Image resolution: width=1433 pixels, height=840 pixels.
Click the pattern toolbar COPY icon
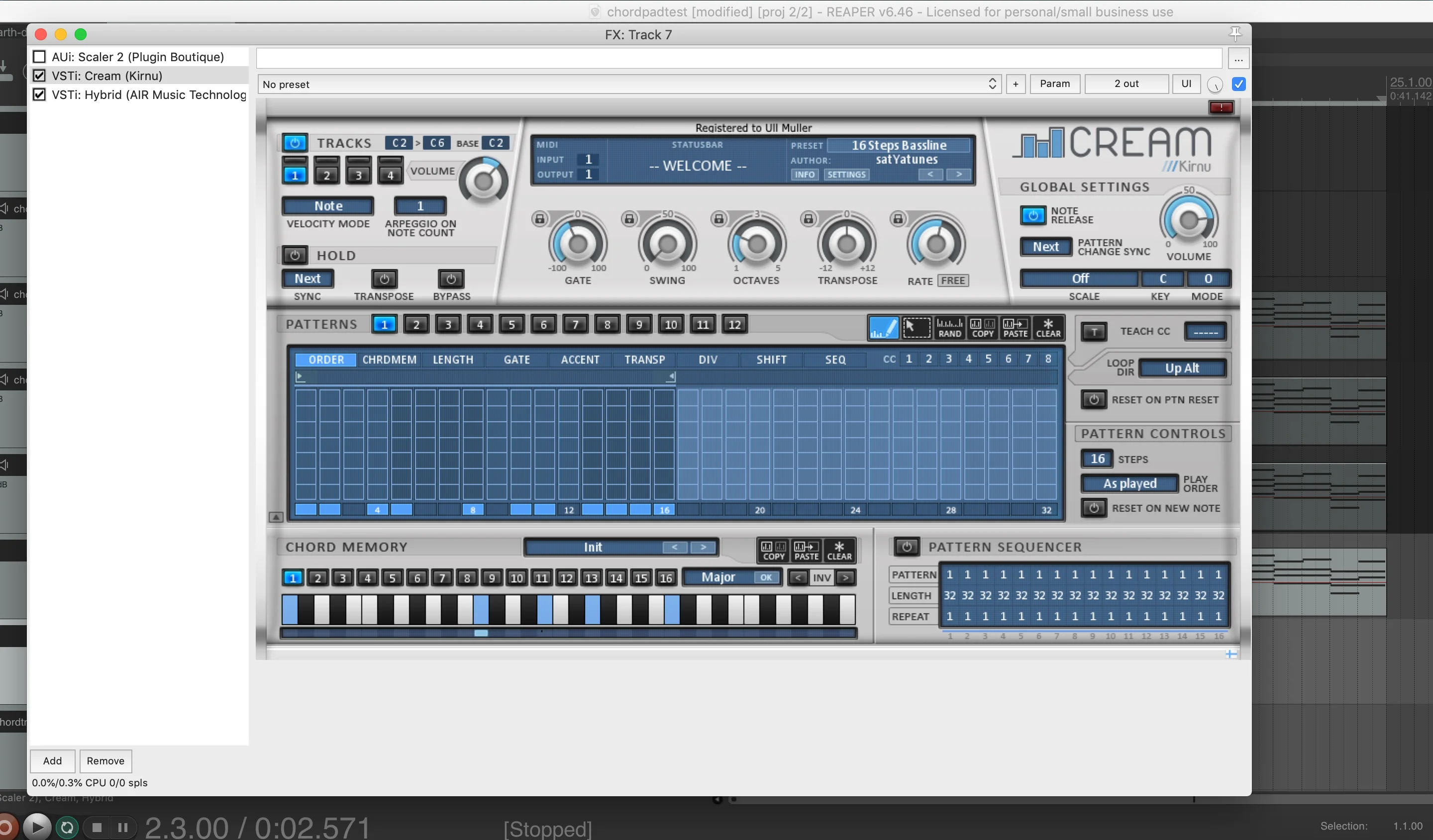tap(982, 328)
